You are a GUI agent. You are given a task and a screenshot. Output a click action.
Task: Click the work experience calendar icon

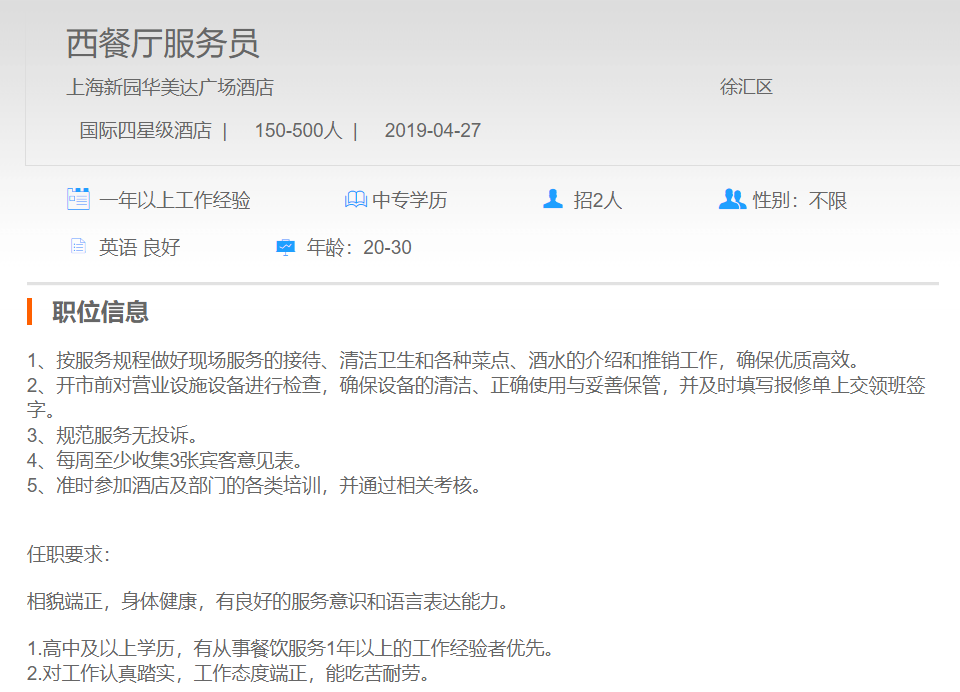coord(78,199)
